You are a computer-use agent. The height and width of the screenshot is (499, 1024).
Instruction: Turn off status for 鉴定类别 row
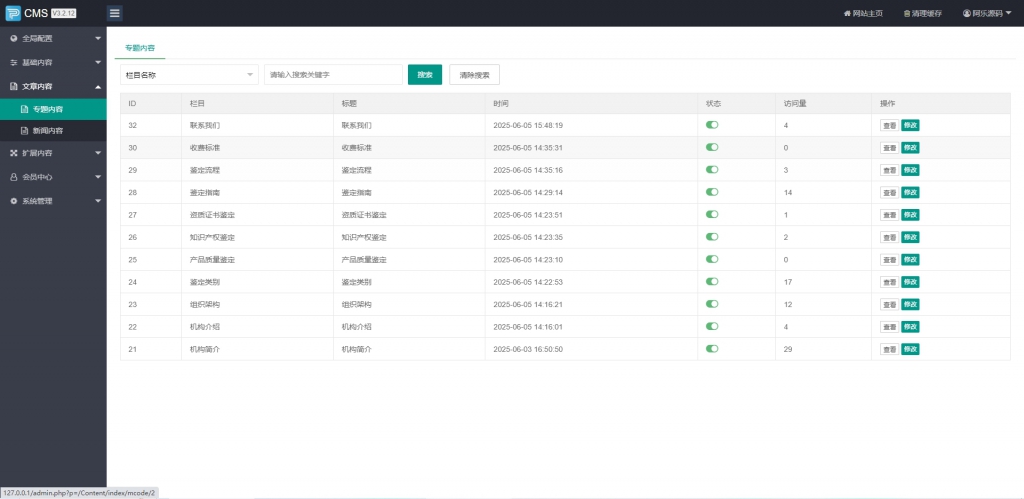pyautogui.click(x=712, y=281)
